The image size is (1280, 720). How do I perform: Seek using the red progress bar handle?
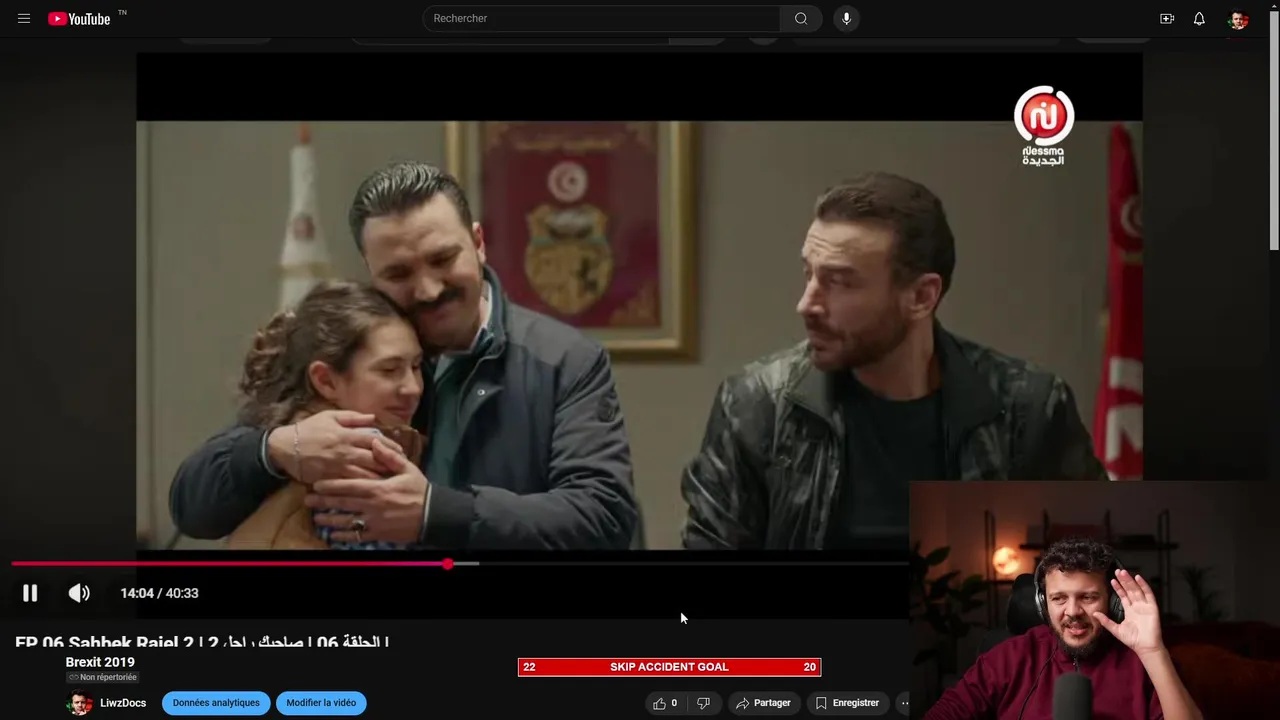448,564
